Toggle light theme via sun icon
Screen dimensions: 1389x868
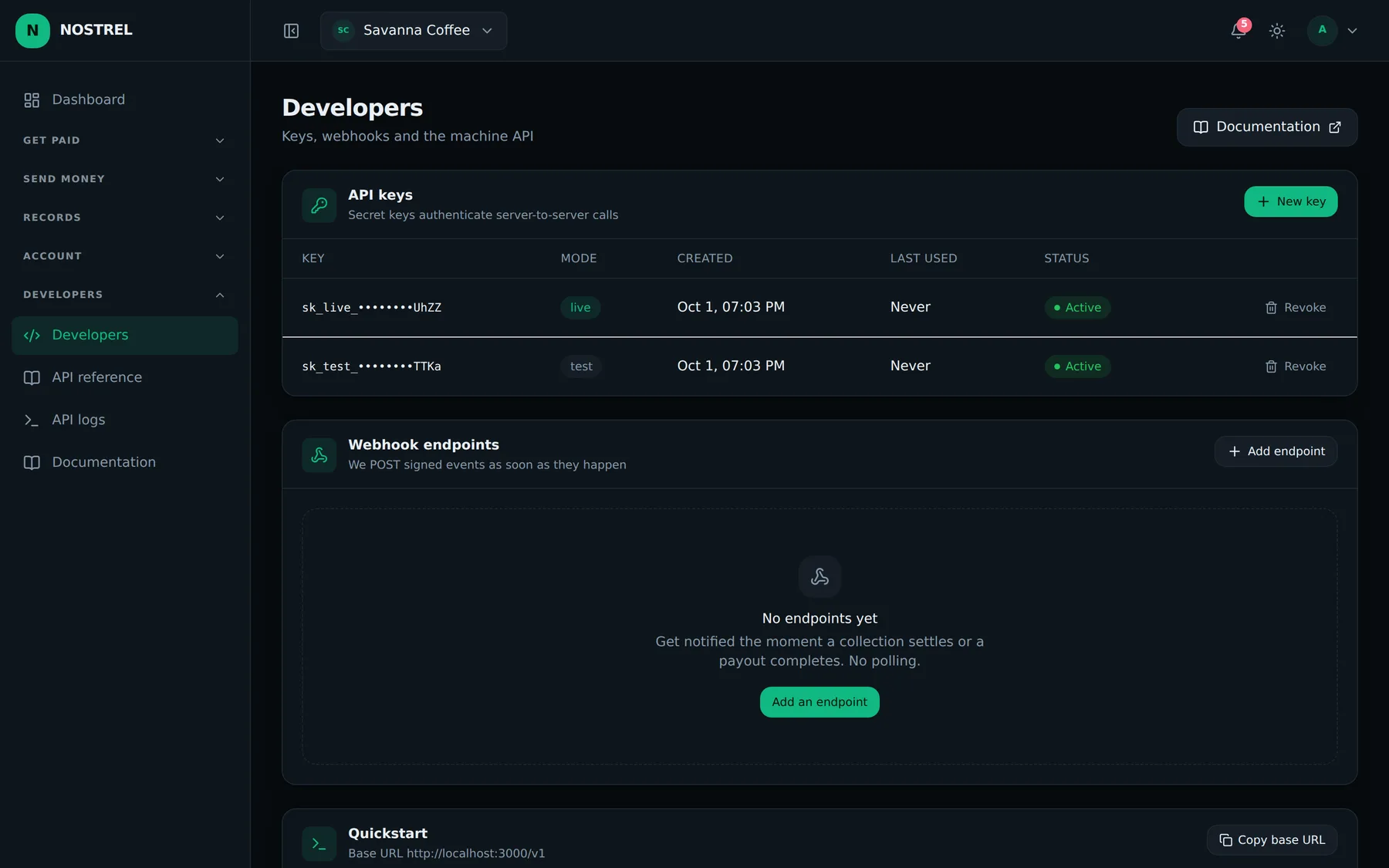pos(1277,31)
